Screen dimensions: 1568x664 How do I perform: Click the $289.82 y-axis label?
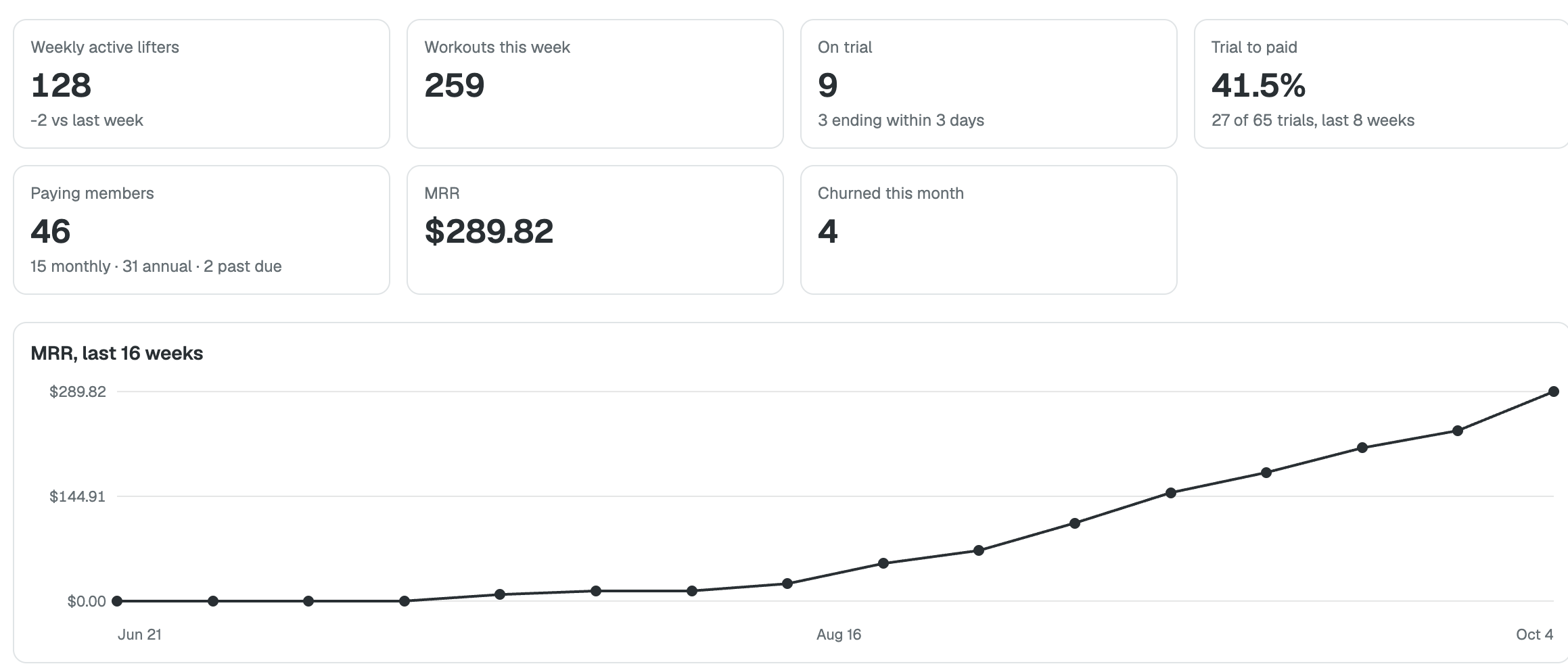78,392
